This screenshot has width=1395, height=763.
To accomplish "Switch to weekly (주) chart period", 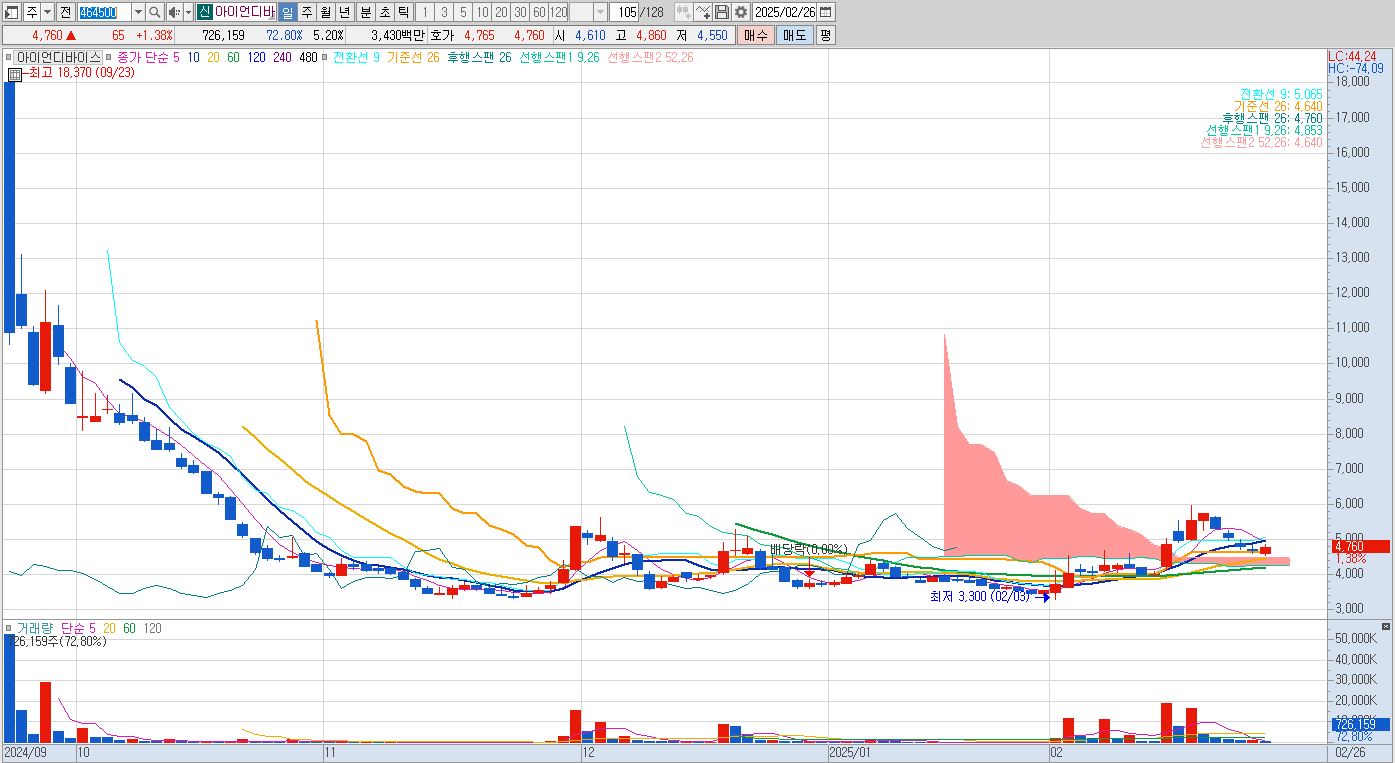I will coord(306,12).
